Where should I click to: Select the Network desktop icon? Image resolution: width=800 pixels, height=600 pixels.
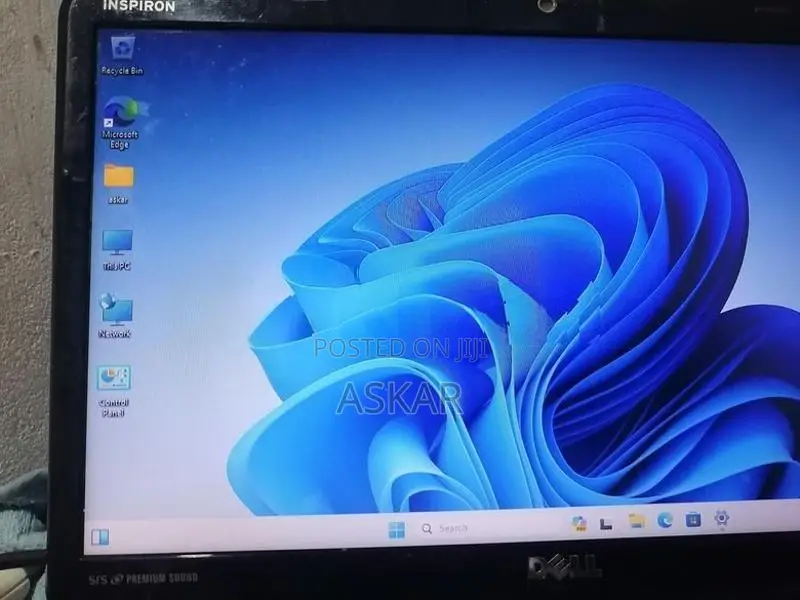115,316
